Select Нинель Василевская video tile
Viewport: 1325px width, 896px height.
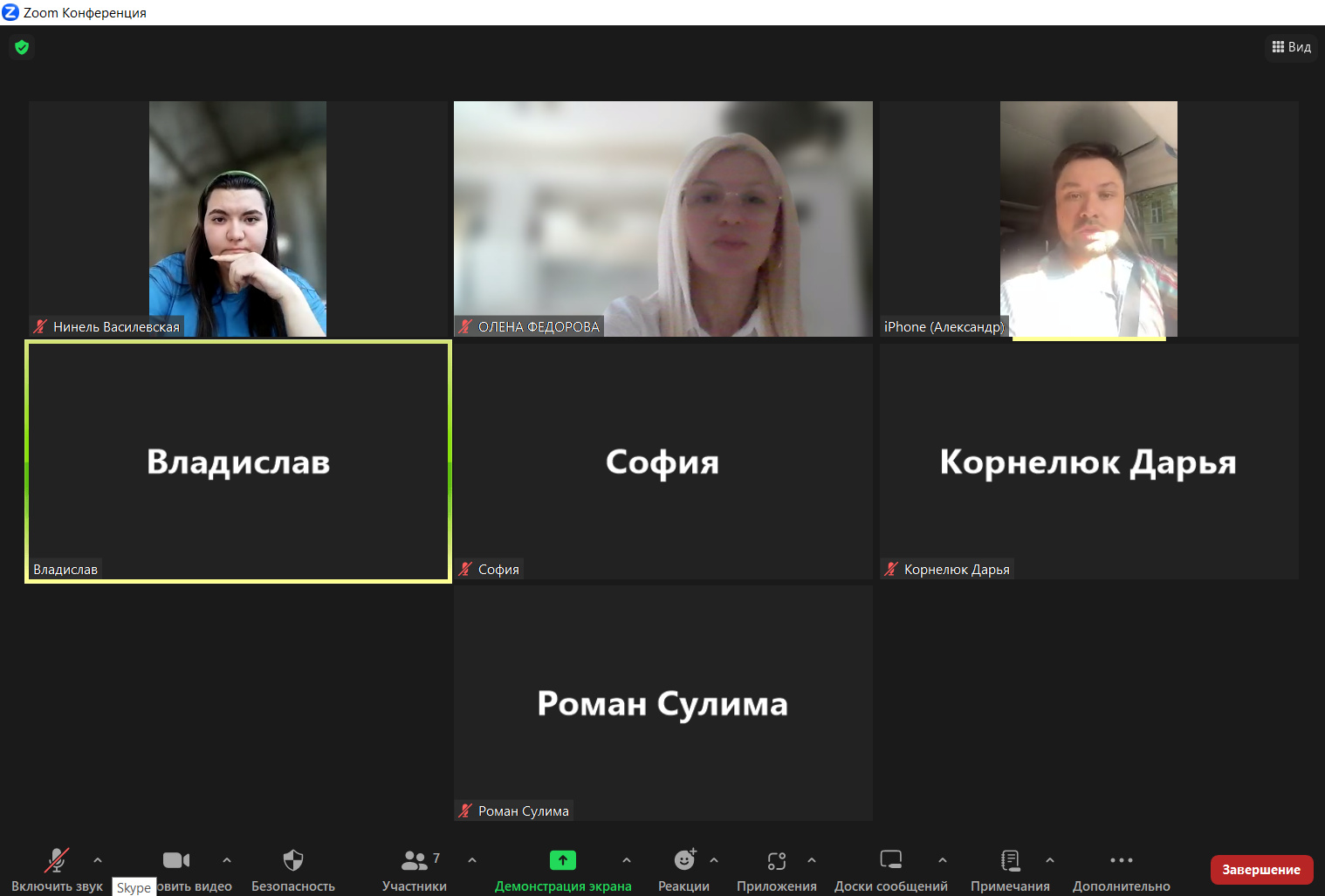pyautogui.click(x=238, y=219)
